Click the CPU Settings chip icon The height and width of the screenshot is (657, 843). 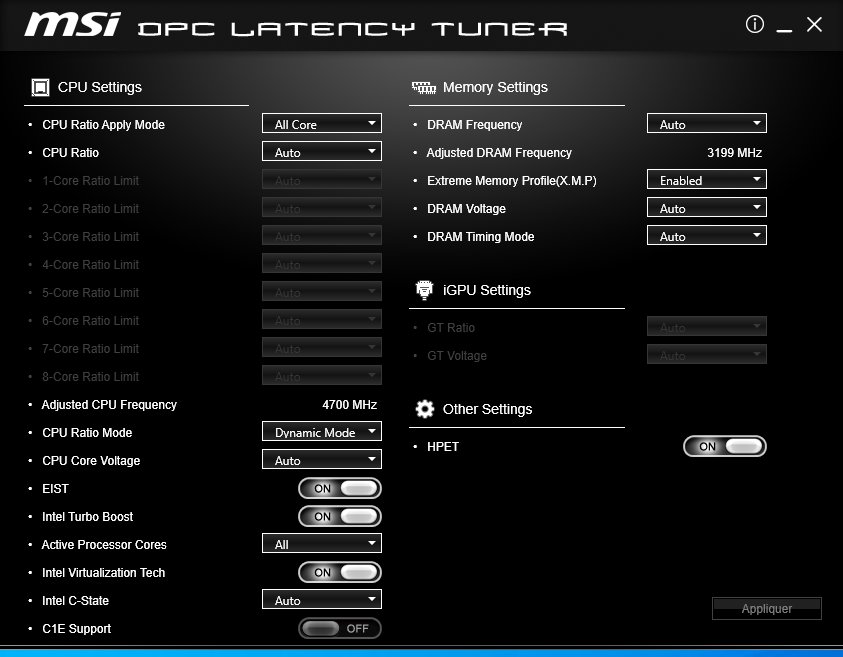coord(40,88)
